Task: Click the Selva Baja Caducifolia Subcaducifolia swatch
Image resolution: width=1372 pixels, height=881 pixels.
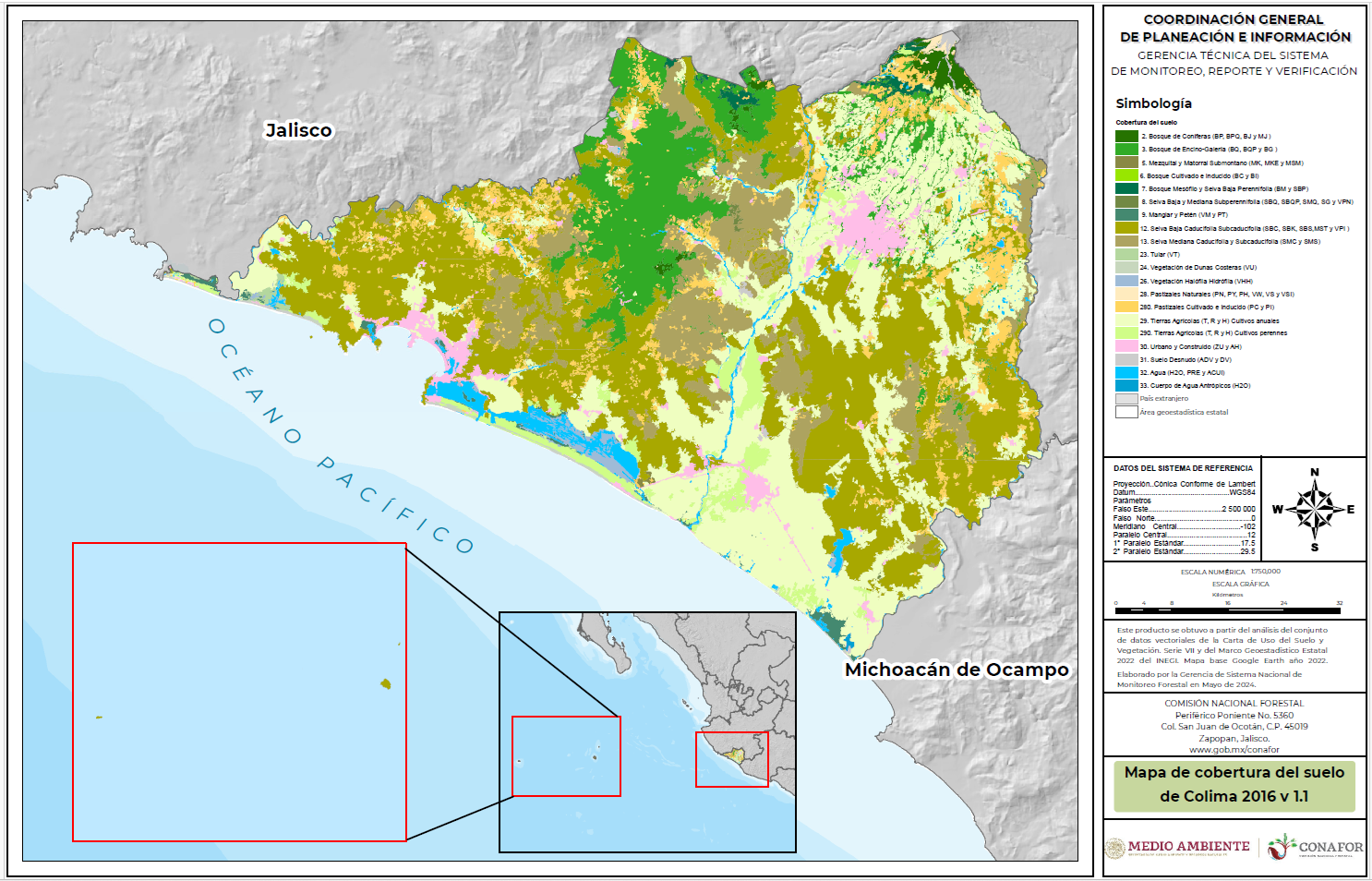Action: point(1126,228)
